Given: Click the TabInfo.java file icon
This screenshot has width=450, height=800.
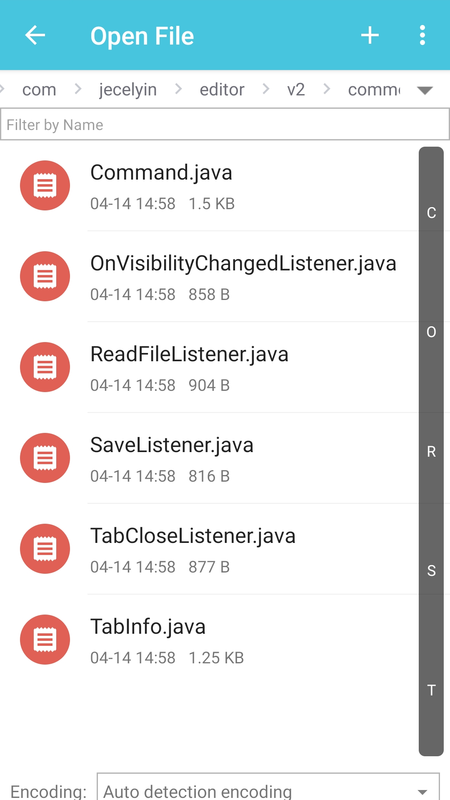Looking at the screenshot, I should [x=45, y=639].
